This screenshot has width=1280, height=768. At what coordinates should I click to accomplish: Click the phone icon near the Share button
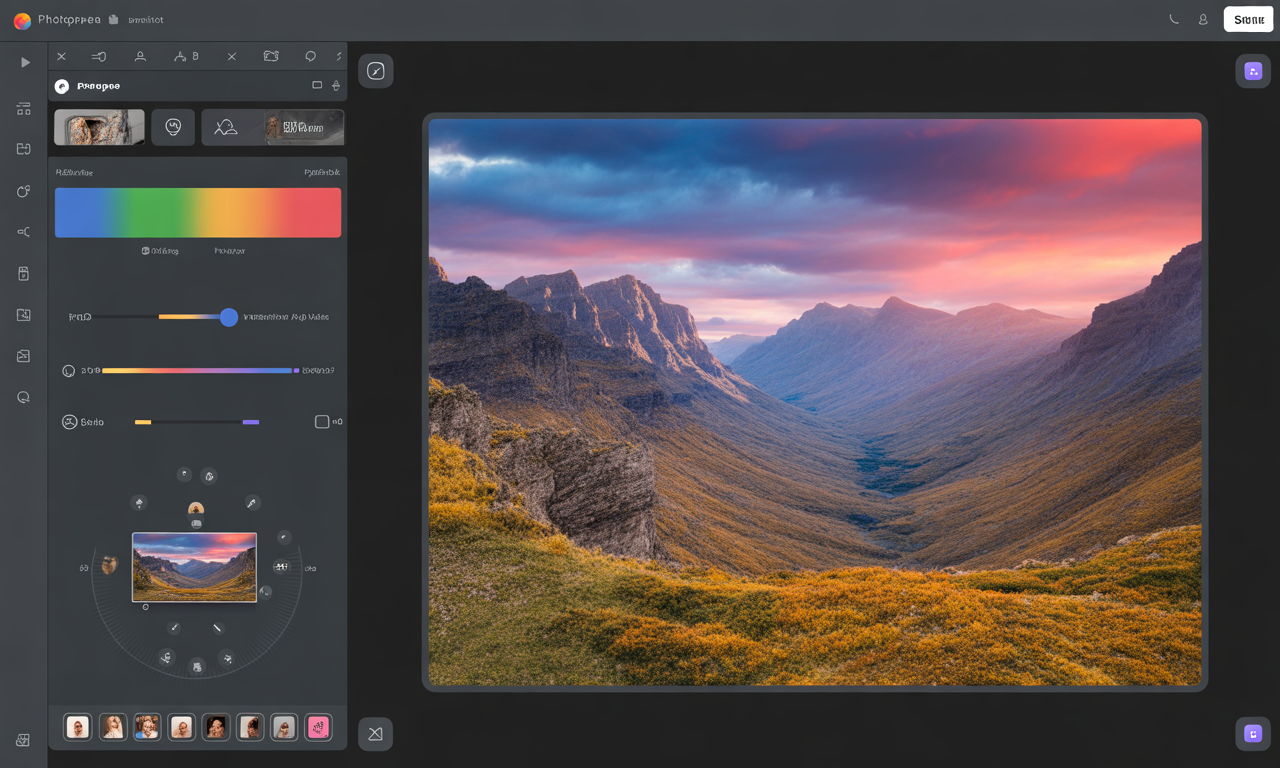click(1172, 18)
